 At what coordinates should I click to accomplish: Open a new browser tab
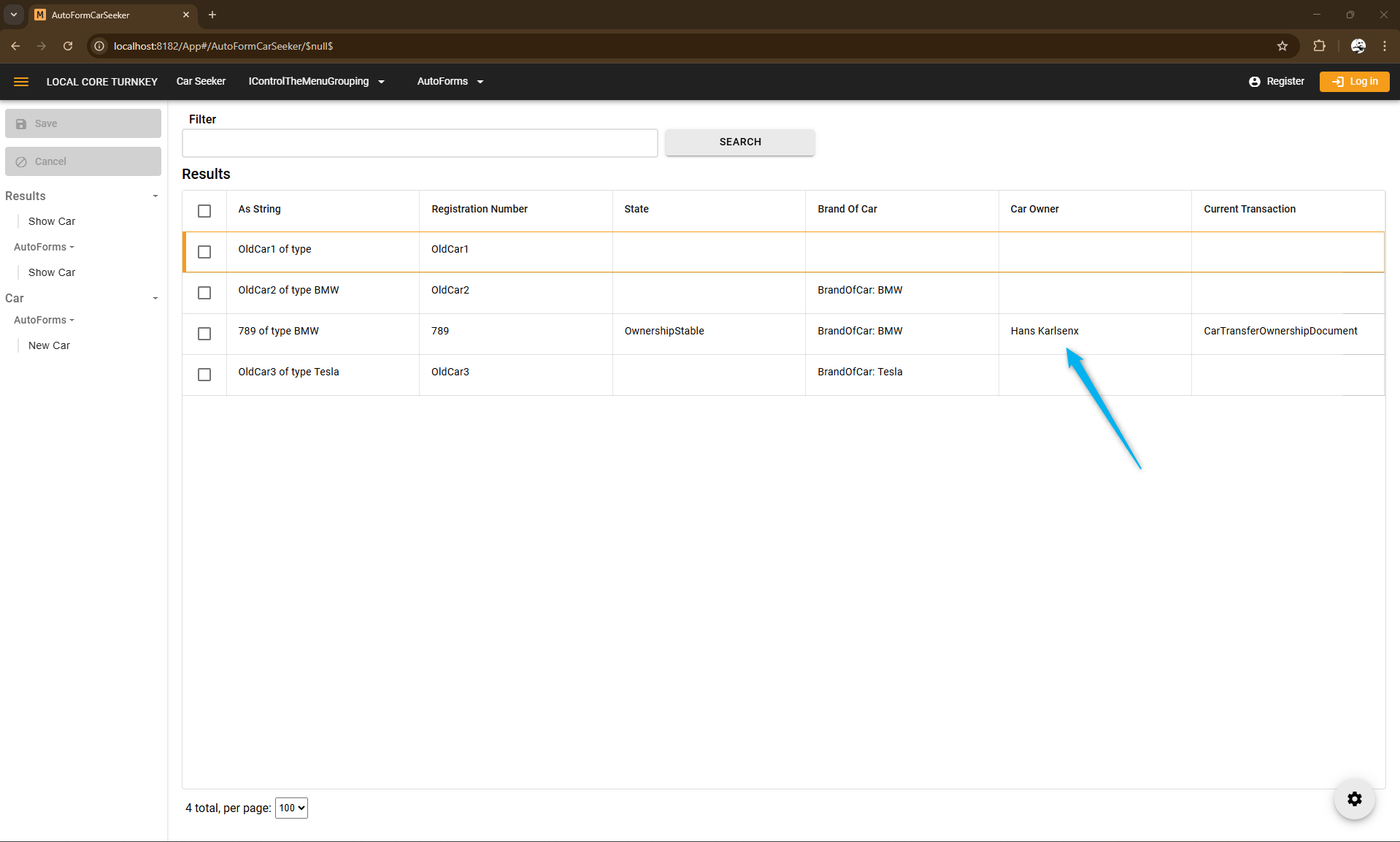[x=212, y=15]
